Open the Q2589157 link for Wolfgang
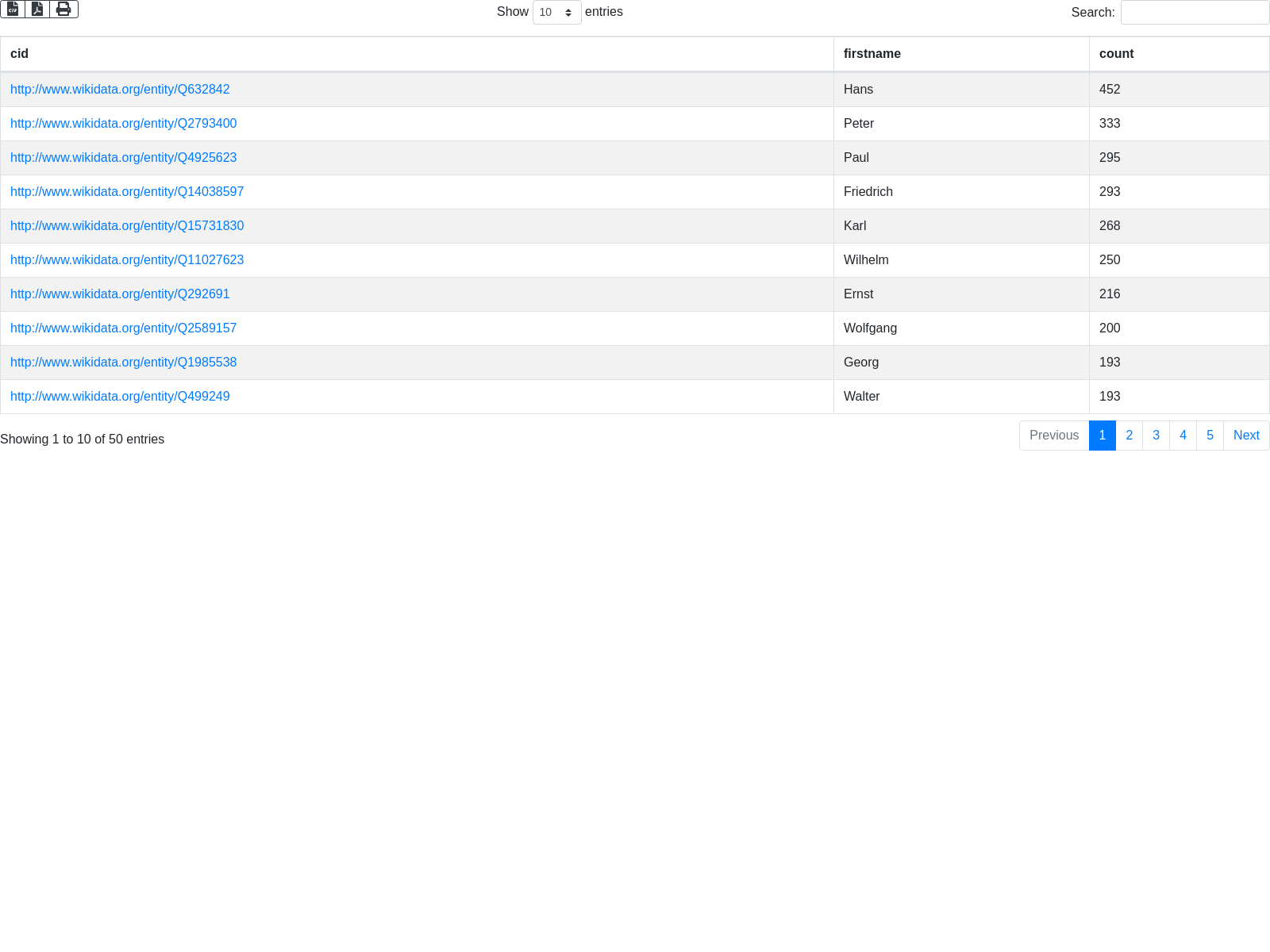This screenshot has height=952, width=1270. pos(123,328)
